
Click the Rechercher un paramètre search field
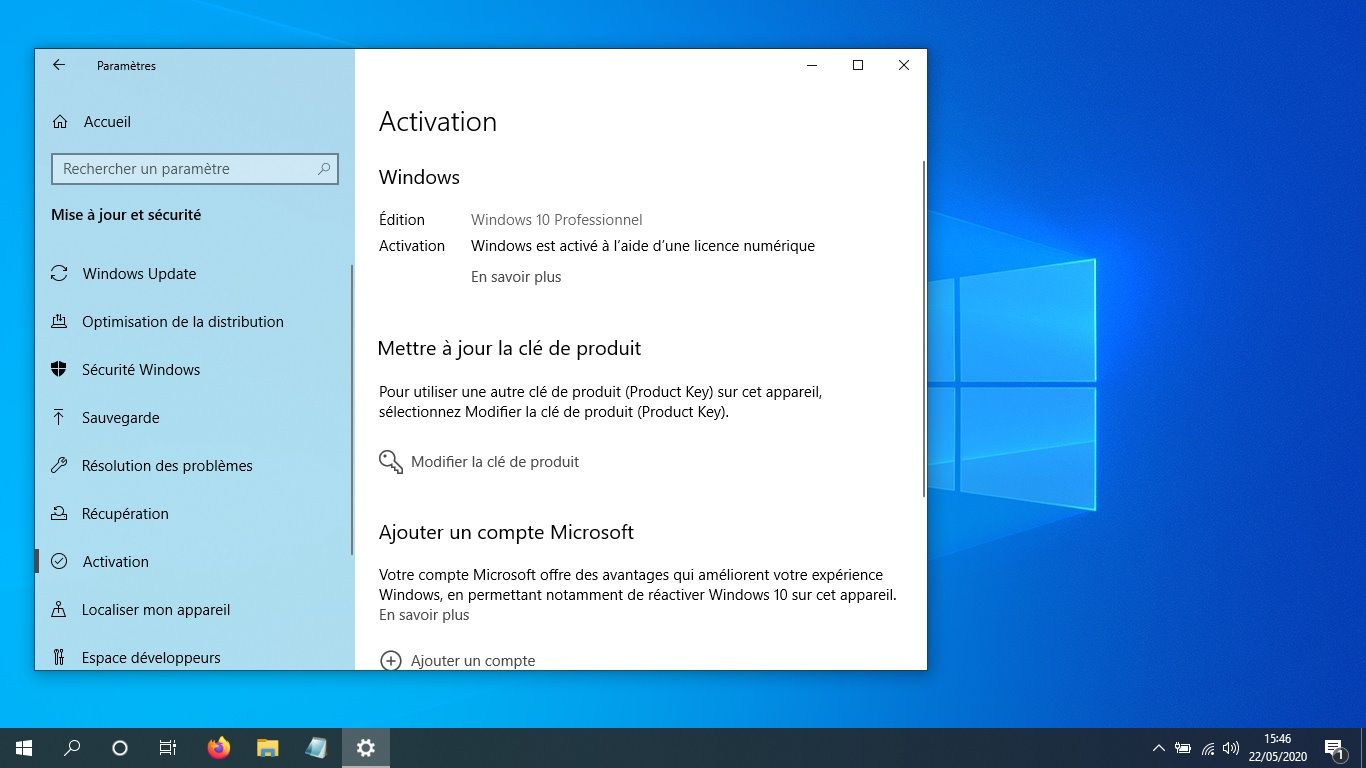(194, 169)
